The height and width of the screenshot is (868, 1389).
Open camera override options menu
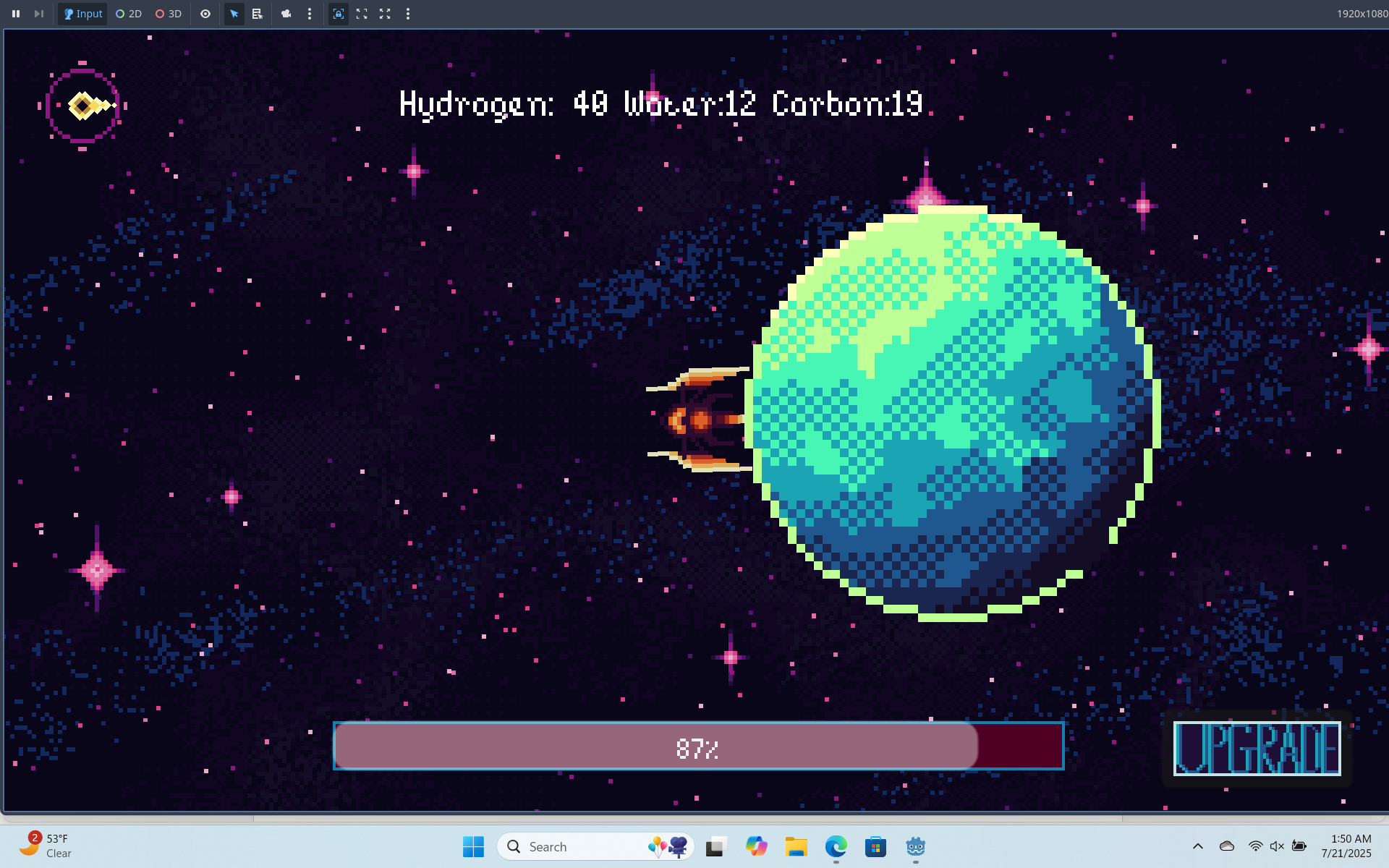click(x=310, y=14)
